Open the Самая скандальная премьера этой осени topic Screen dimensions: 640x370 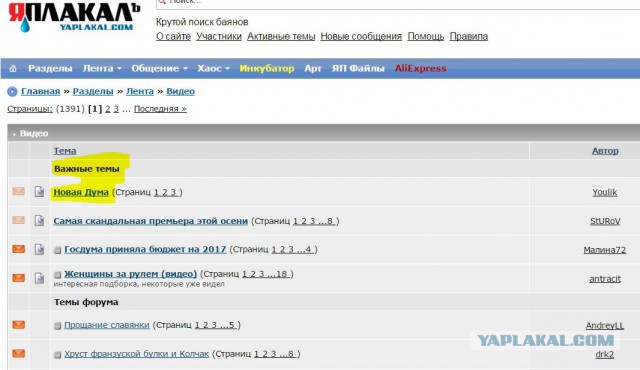(x=151, y=221)
